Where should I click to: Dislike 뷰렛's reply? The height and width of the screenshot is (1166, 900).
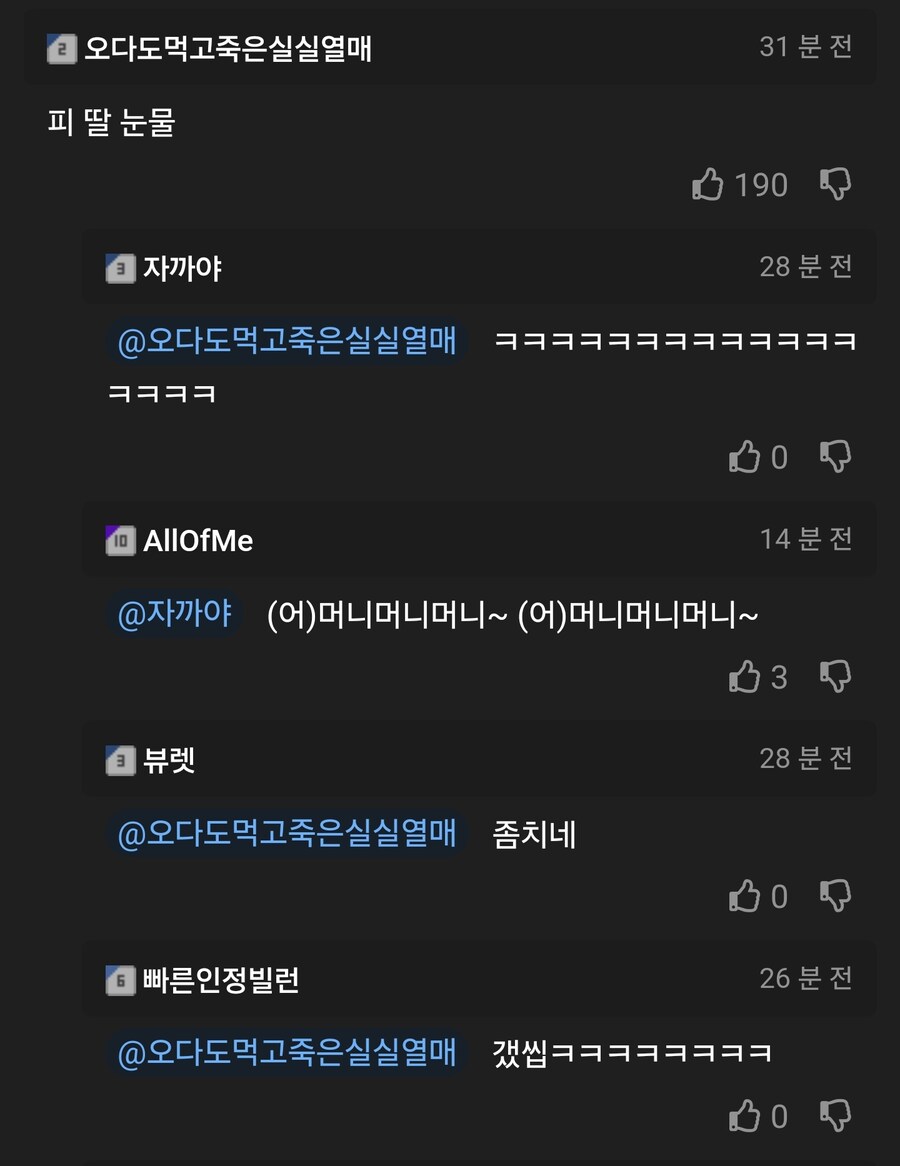tap(835, 896)
